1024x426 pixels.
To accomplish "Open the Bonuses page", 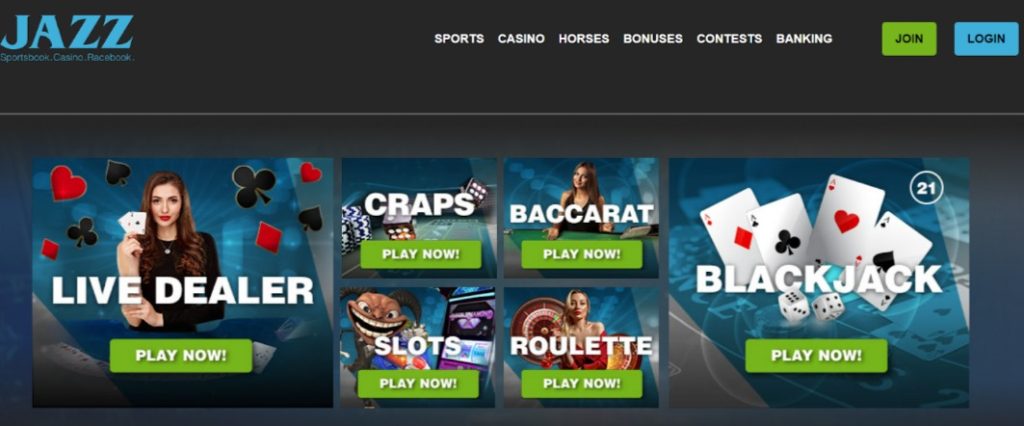I will [x=653, y=39].
